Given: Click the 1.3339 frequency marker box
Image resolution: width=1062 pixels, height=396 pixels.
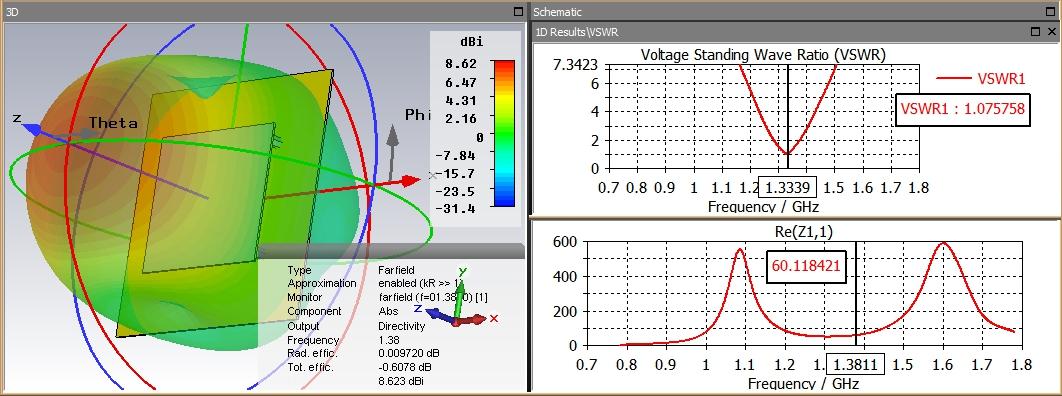Looking at the screenshot, I should pos(788,188).
